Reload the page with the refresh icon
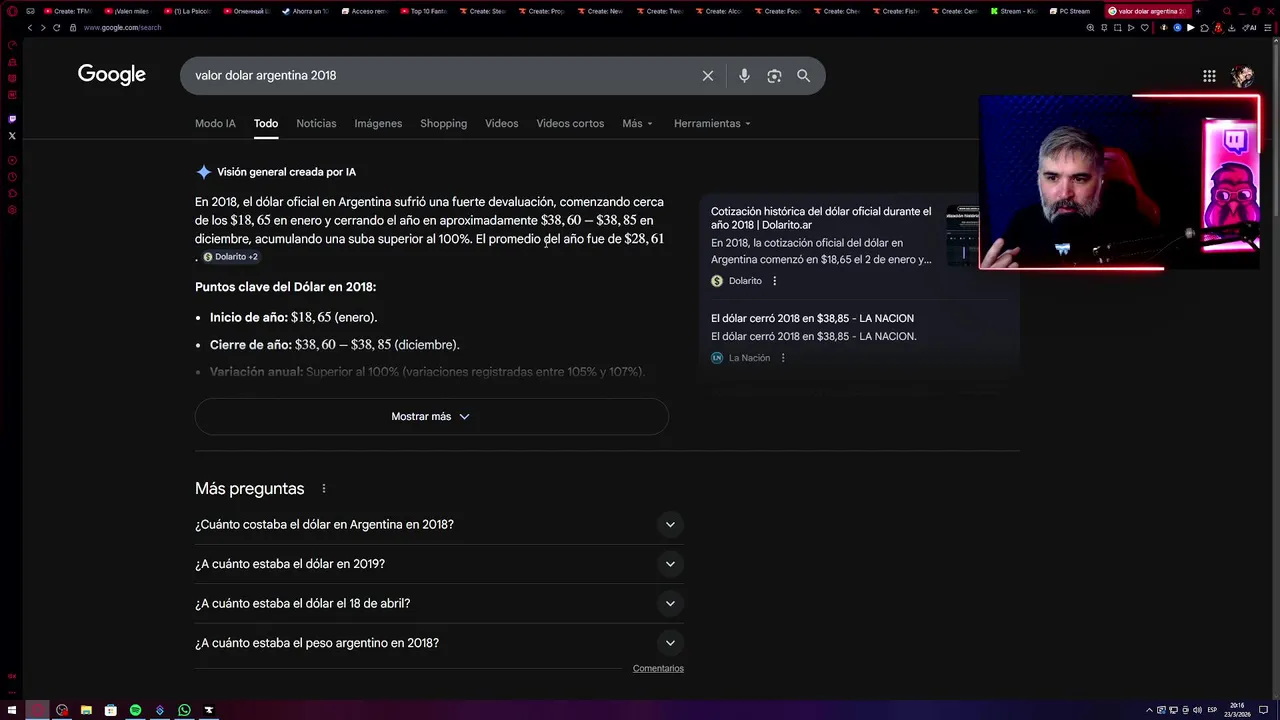 point(56,27)
